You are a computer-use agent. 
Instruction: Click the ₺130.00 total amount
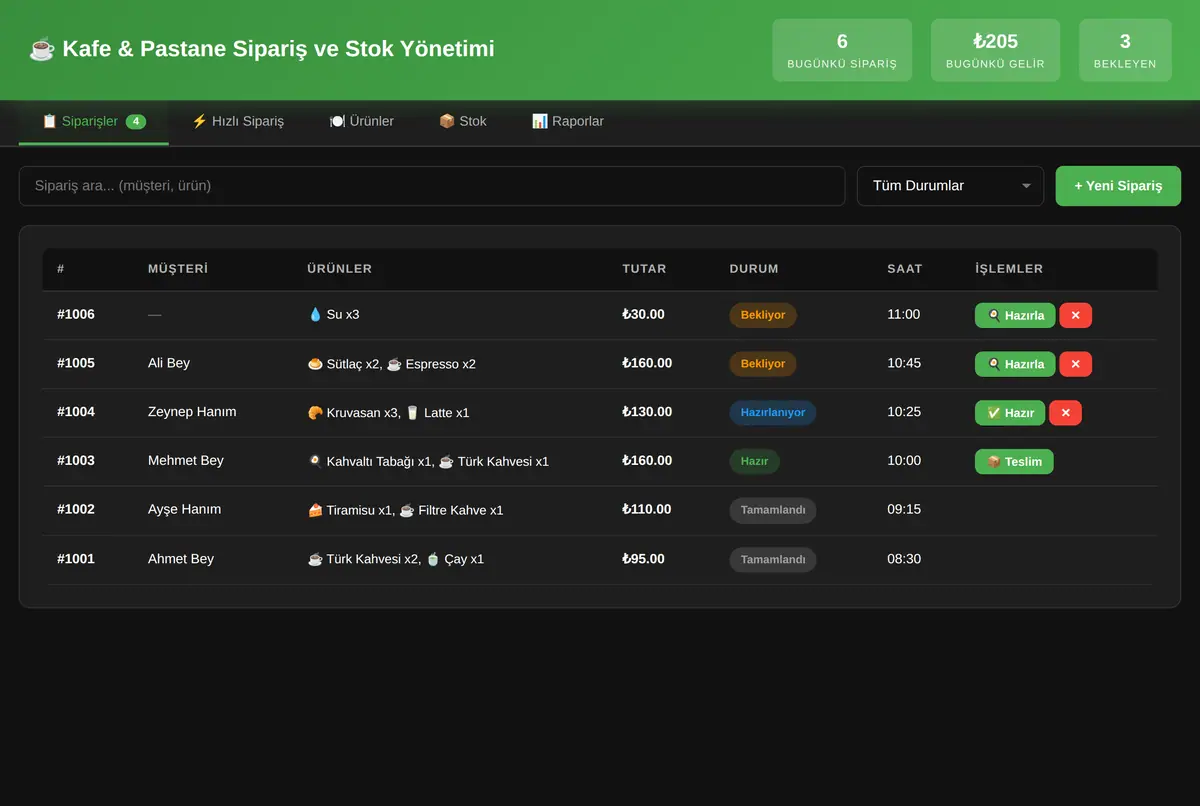(647, 412)
